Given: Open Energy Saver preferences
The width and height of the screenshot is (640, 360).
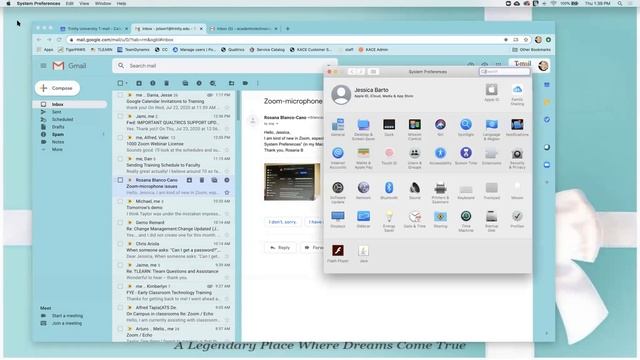Looking at the screenshot, I should point(389,216).
